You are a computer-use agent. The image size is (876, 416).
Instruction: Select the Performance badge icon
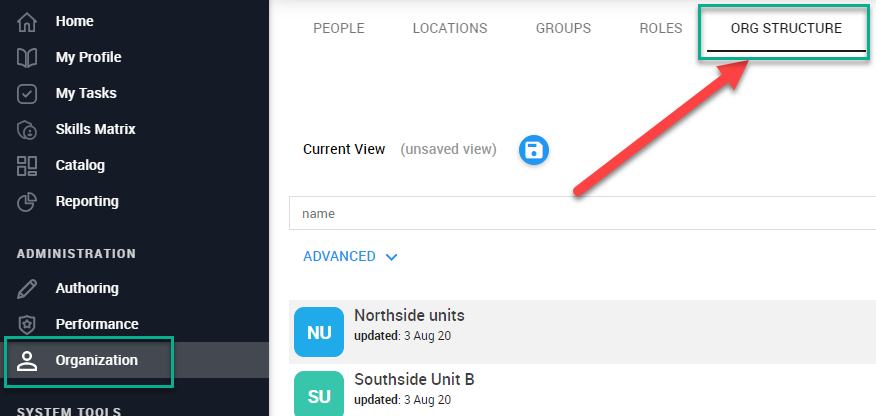pyautogui.click(x=27, y=324)
